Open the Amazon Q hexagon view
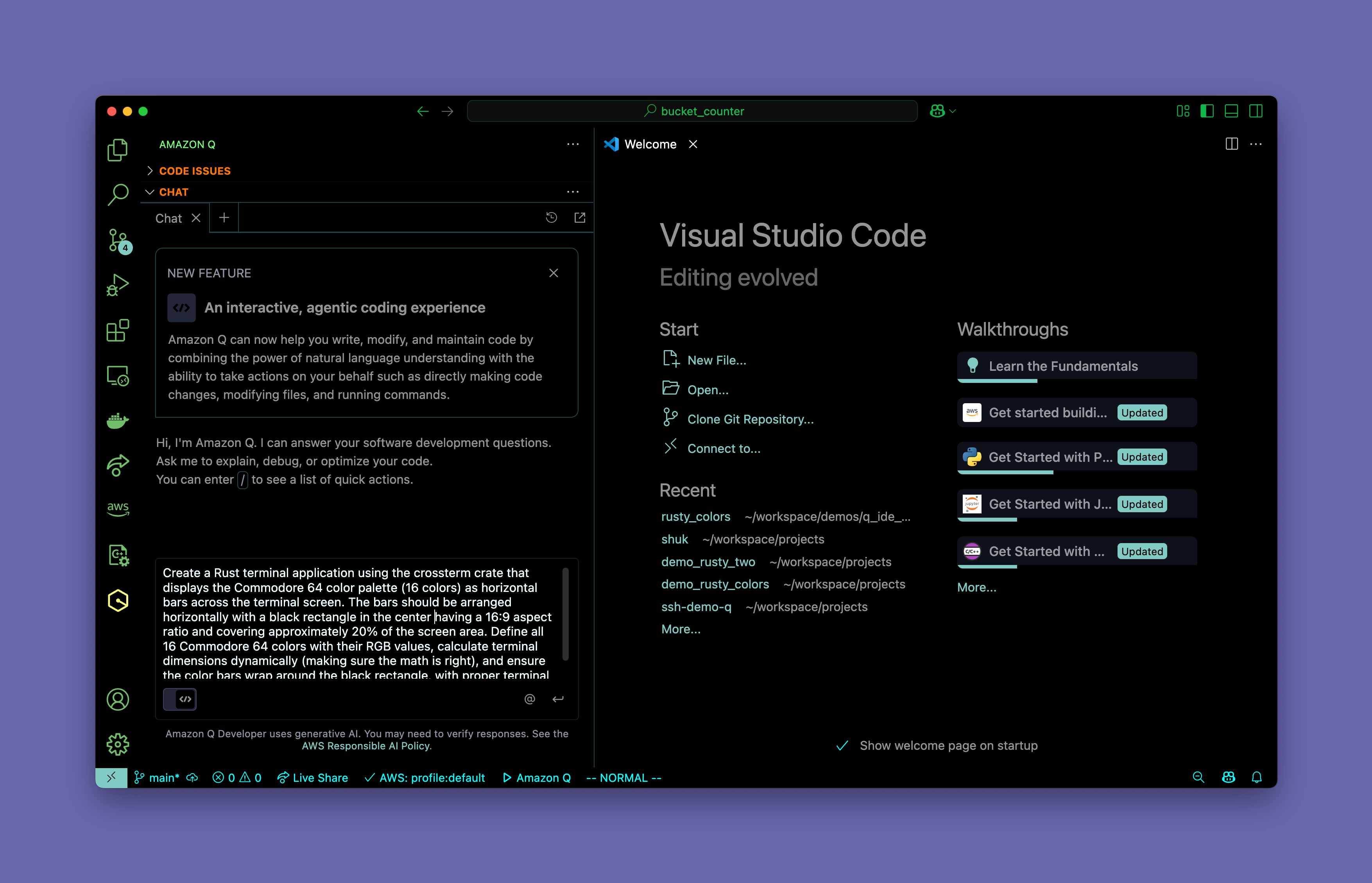Image resolution: width=1372 pixels, height=883 pixels. coord(118,601)
